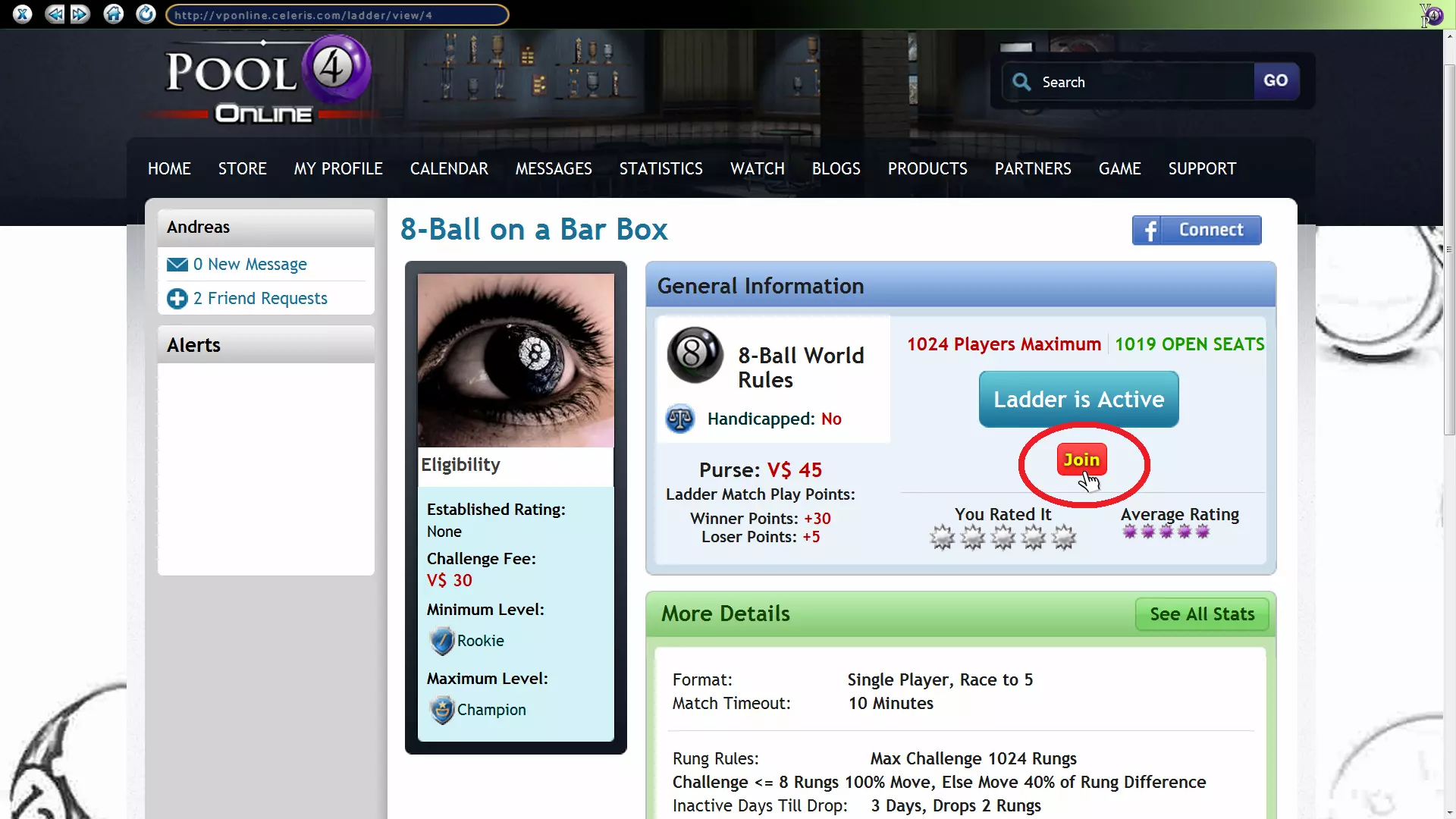Click the envelope icon for new messages
Image resolution: width=1456 pixels, height=819 pixels.
[x=177, y=265]
